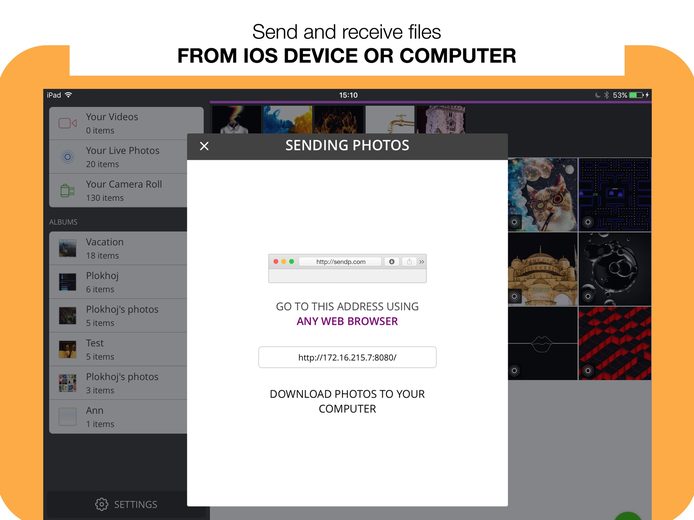Screen dimensions: 694x520
Task: Click the video camera icon
Action: pyautogui.click(x=68, y=123)
